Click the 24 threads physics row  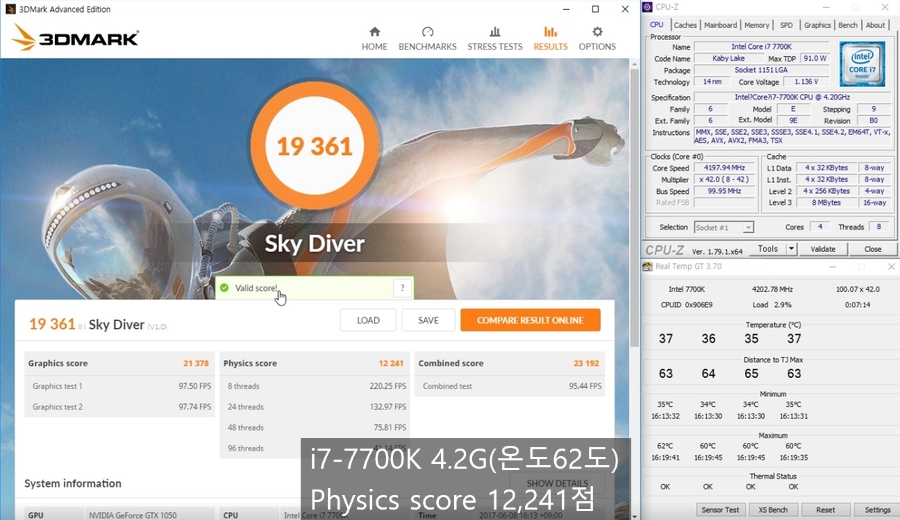pyautogui.click(x=315, y=407)
